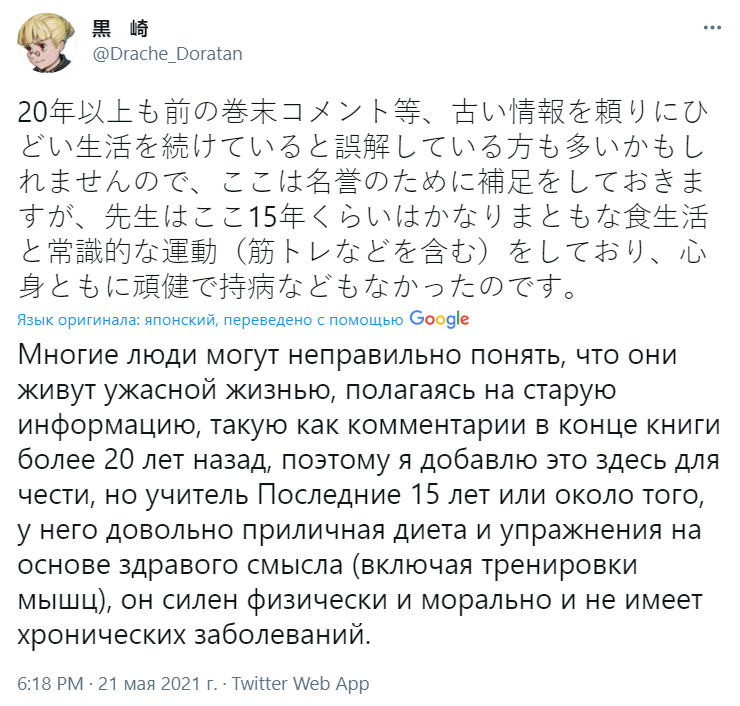
Task: Click the blonde character profile avatar
Action: click(47, 43)
